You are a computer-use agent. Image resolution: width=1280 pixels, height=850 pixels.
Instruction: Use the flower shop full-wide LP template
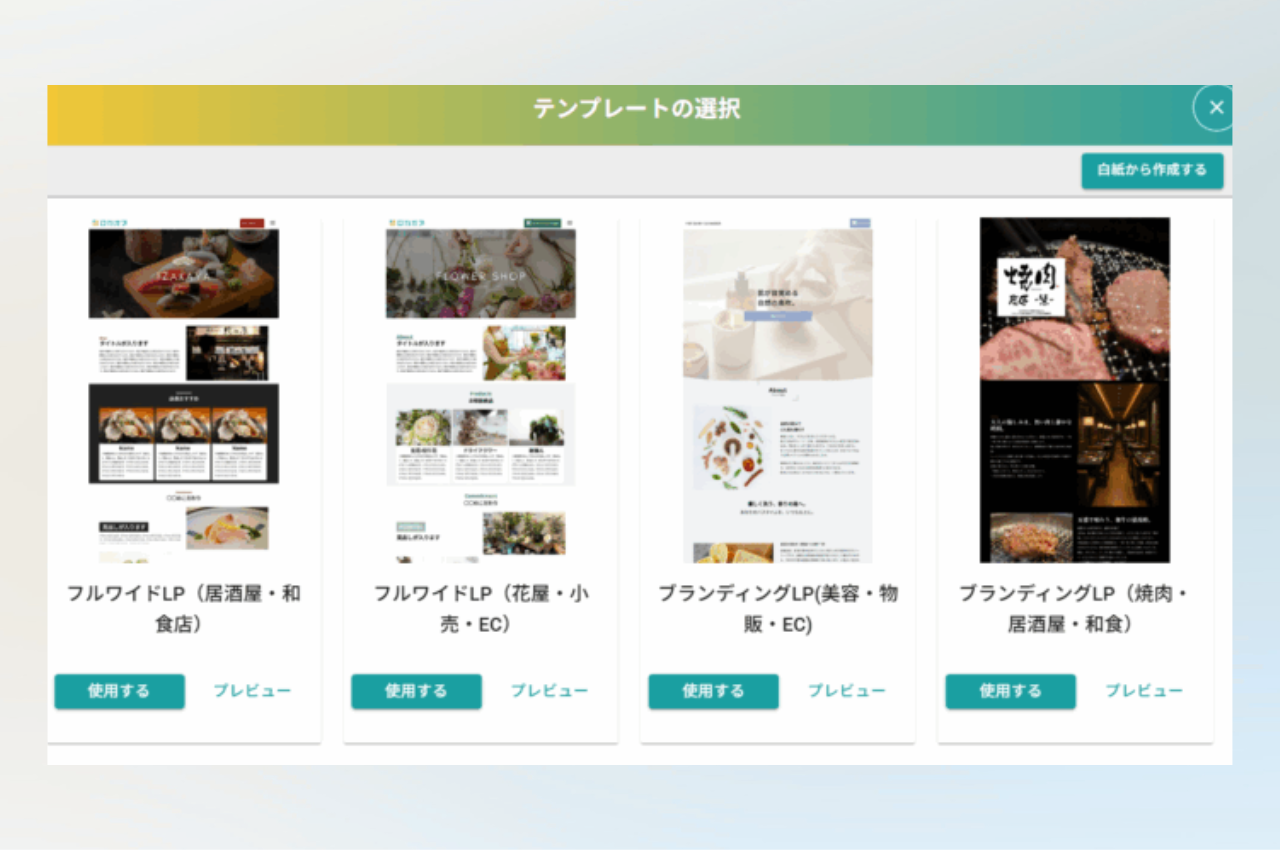click(x=416, y=691)
